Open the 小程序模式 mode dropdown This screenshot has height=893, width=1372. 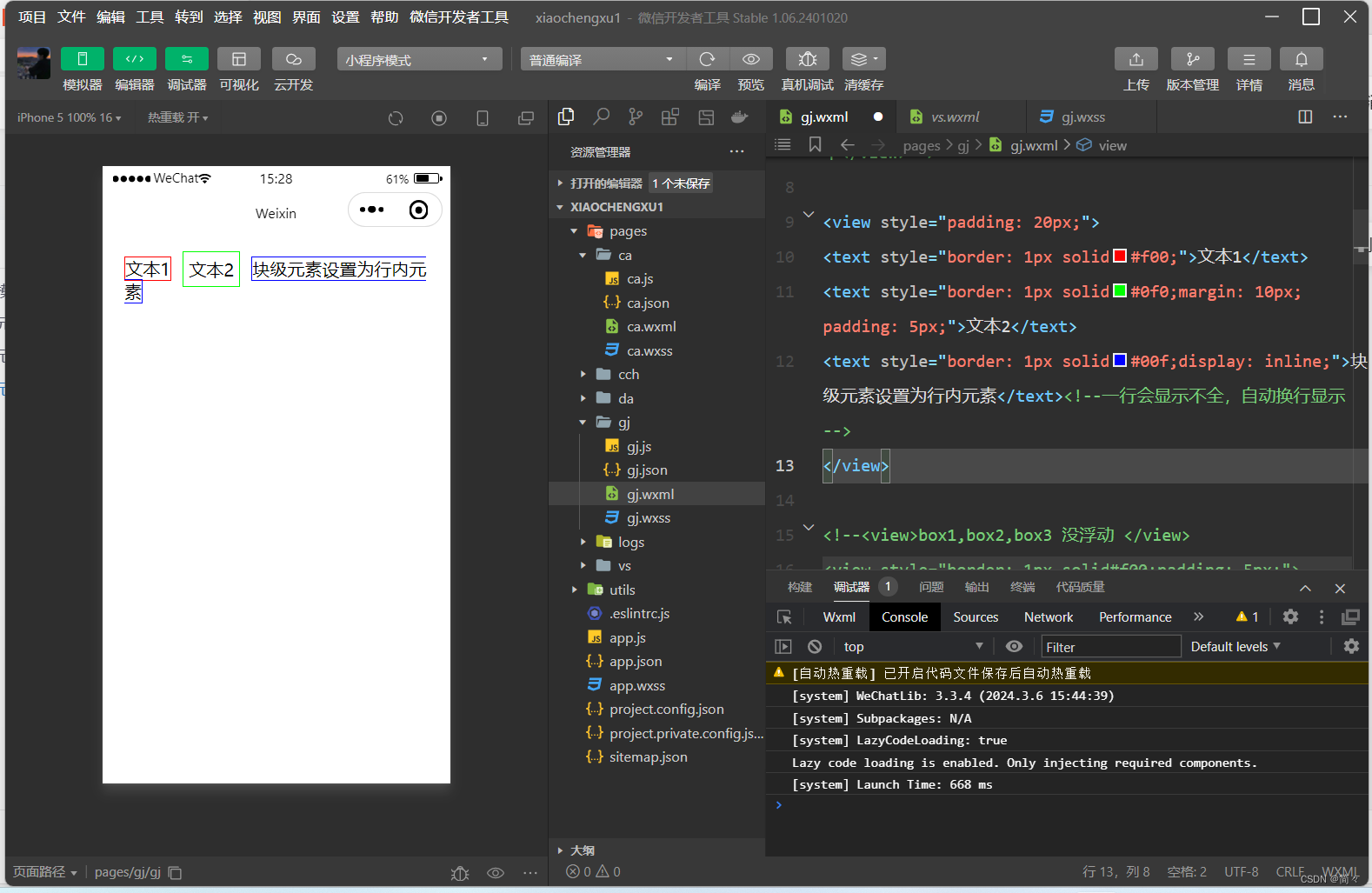(x=420, y=59)
